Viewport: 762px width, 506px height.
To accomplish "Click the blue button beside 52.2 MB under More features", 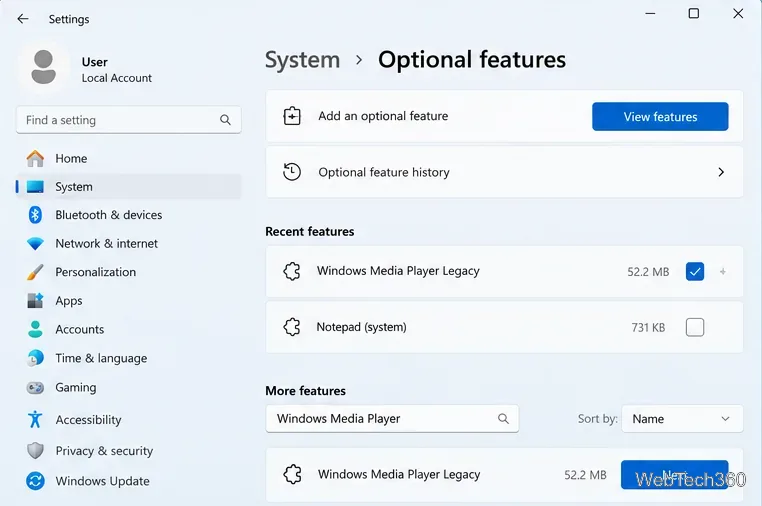I will tap(675, 474).
